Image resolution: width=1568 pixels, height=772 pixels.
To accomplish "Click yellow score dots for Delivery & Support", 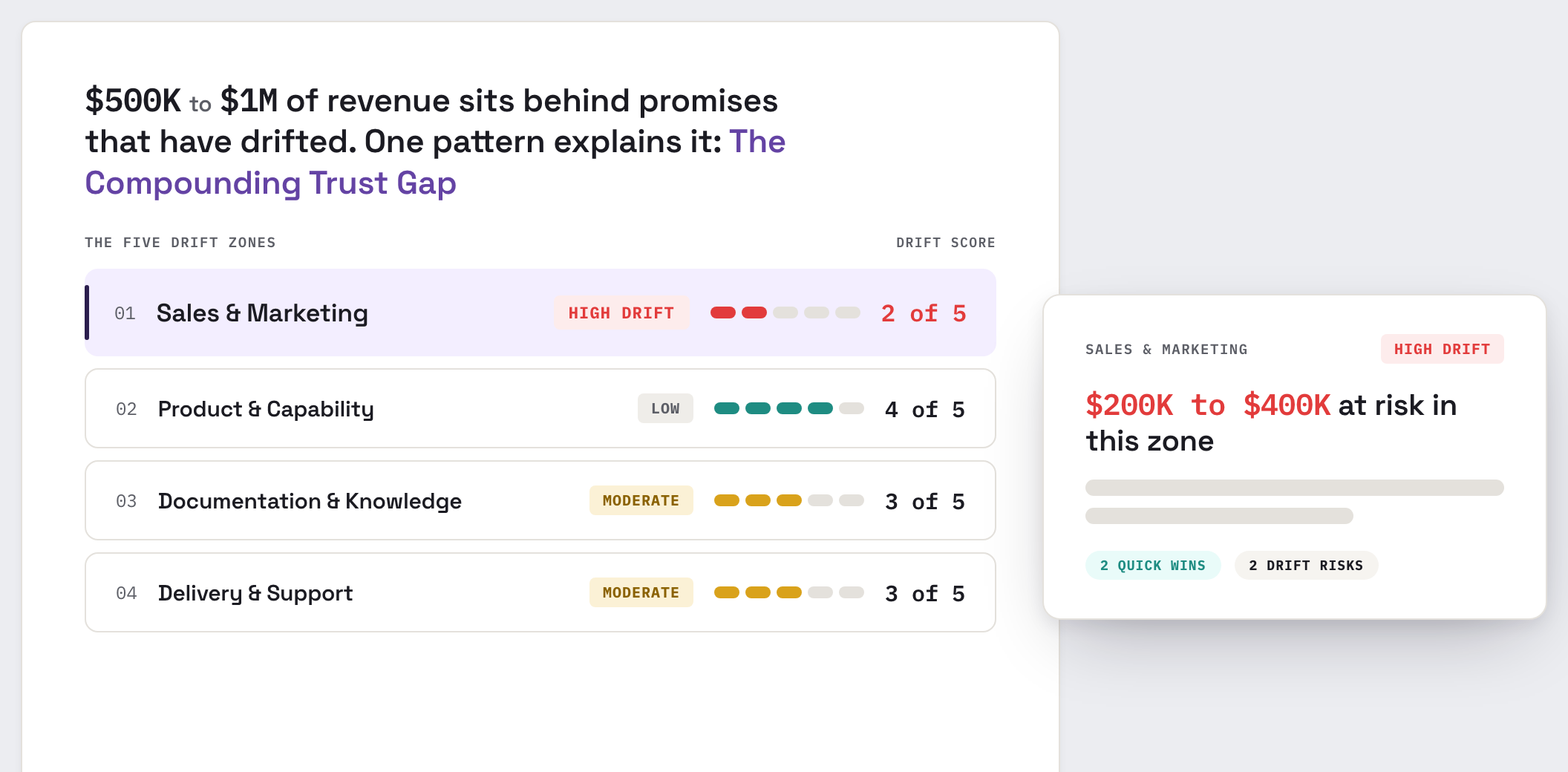I will 789,592.
